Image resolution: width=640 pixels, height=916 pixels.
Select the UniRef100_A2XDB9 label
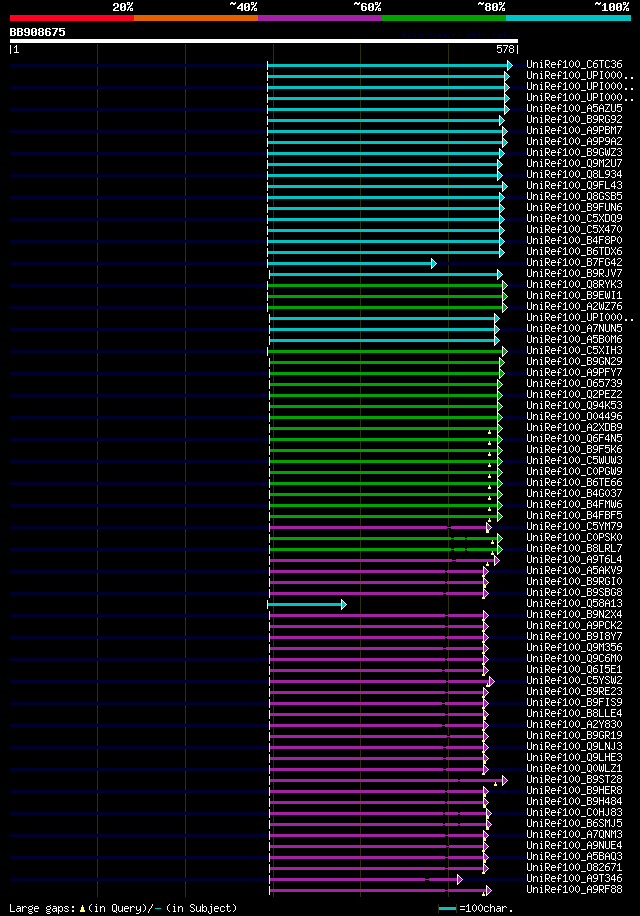pyautogui.click(x=574, y=428)
